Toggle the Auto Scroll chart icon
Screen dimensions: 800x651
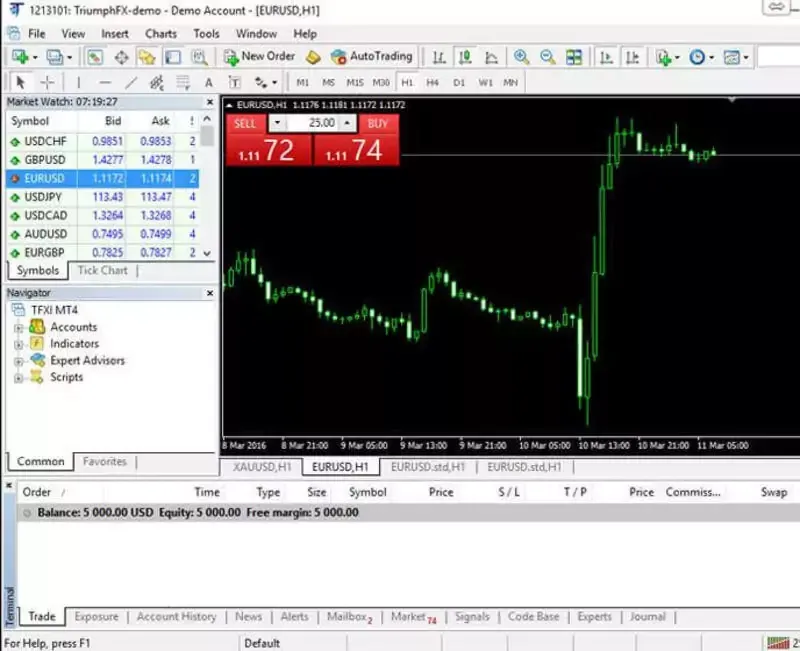[606, 57]
